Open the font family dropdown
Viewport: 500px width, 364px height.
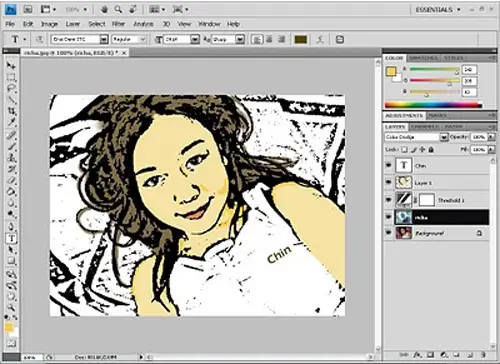(x=104, y=40)
